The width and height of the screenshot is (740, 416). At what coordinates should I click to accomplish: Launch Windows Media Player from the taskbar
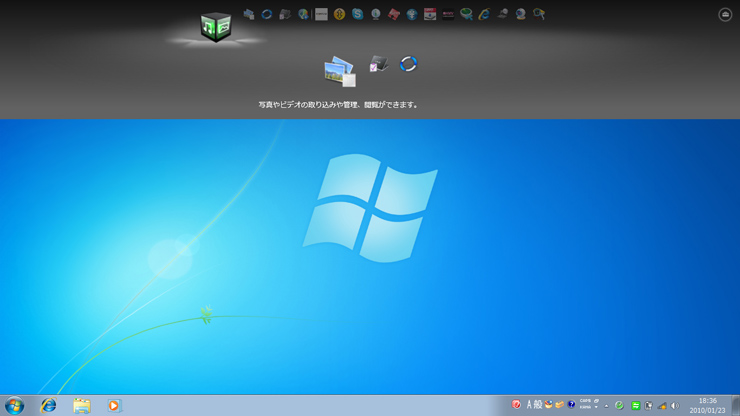(114, 405)
